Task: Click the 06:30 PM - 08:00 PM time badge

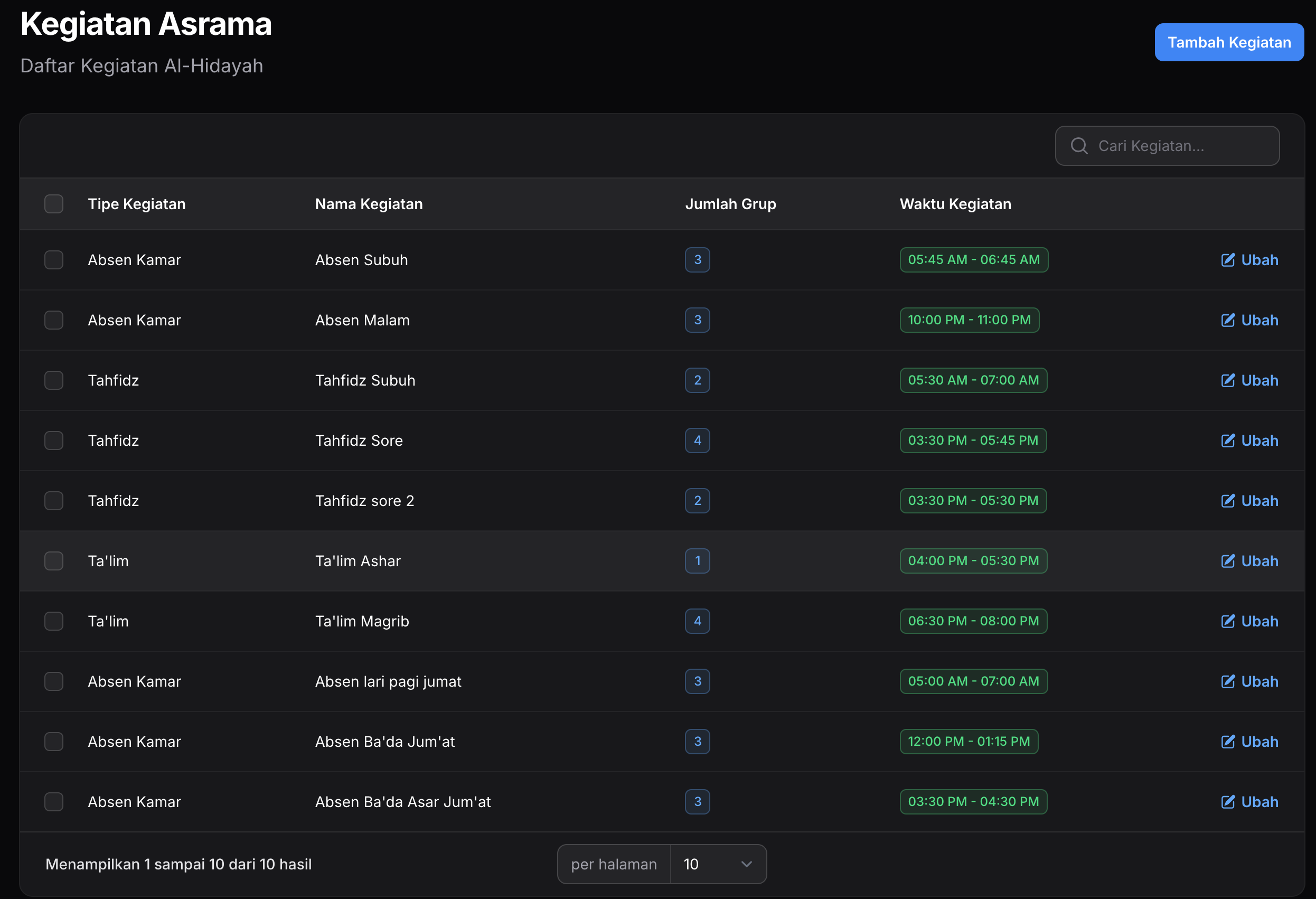Action: (x=973, y=621)
